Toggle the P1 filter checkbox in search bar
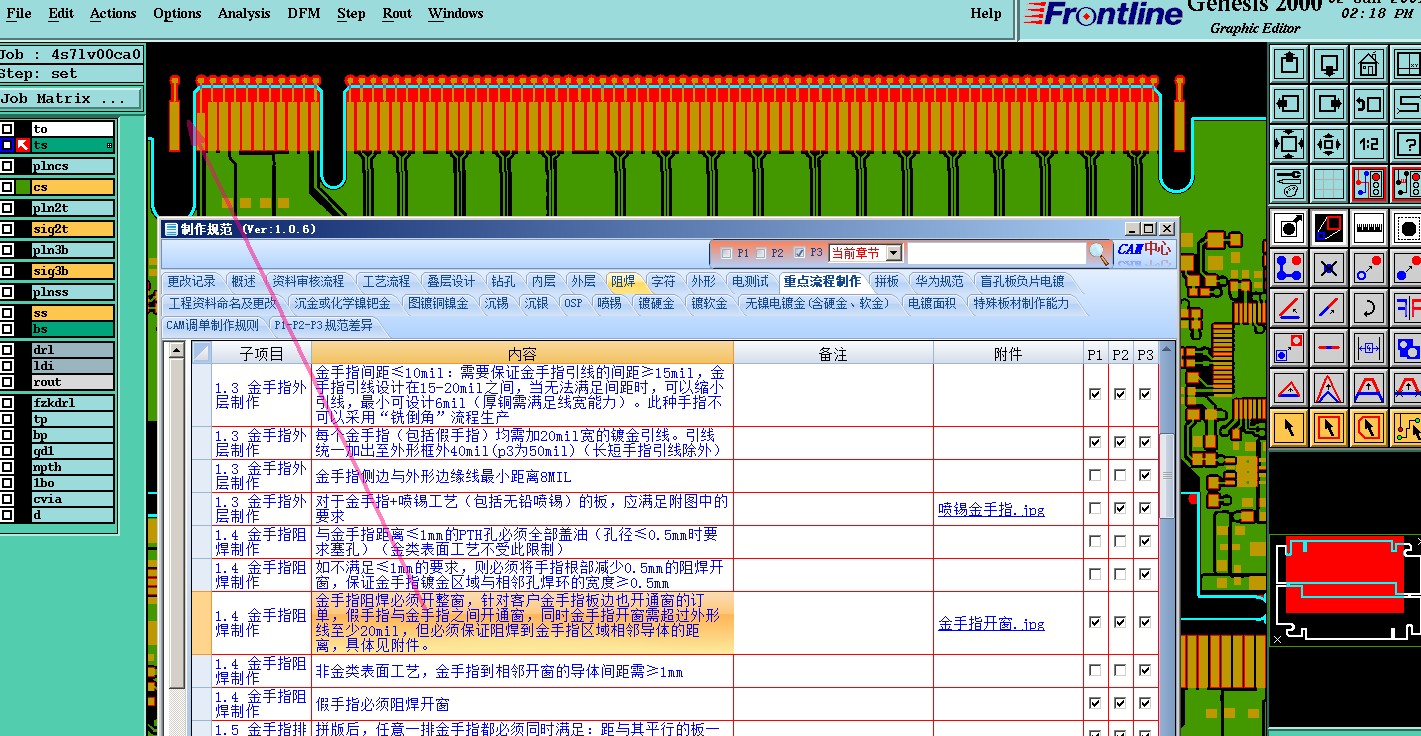 726,253
